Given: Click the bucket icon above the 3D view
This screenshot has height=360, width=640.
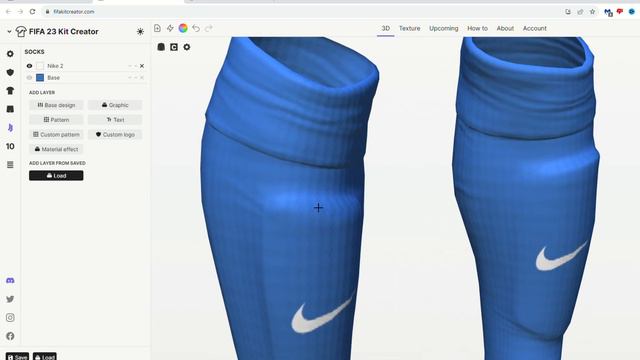Looking at the screenshot, I should [161, 47].
